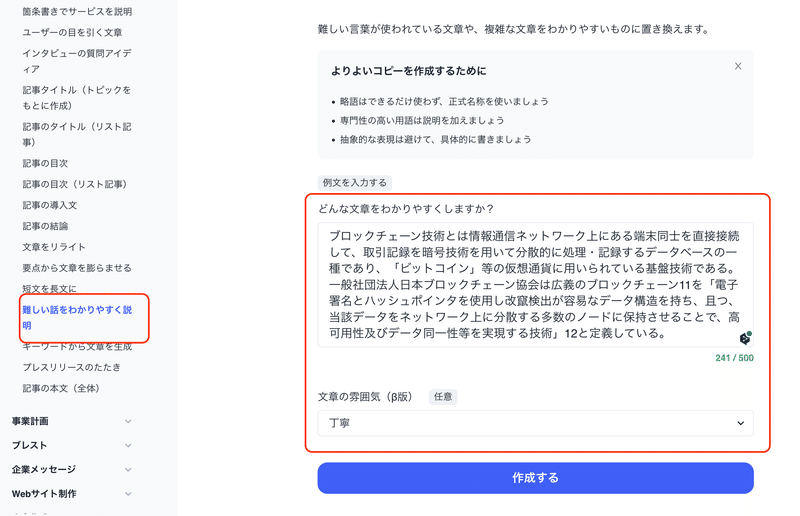Open 文章をリライト menu item

click(54, 247)
